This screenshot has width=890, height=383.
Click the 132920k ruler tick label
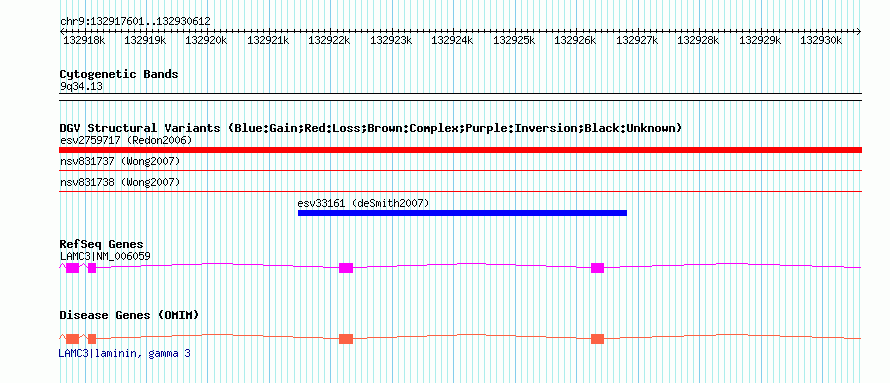pyautogui.click(x=207, y=40)
